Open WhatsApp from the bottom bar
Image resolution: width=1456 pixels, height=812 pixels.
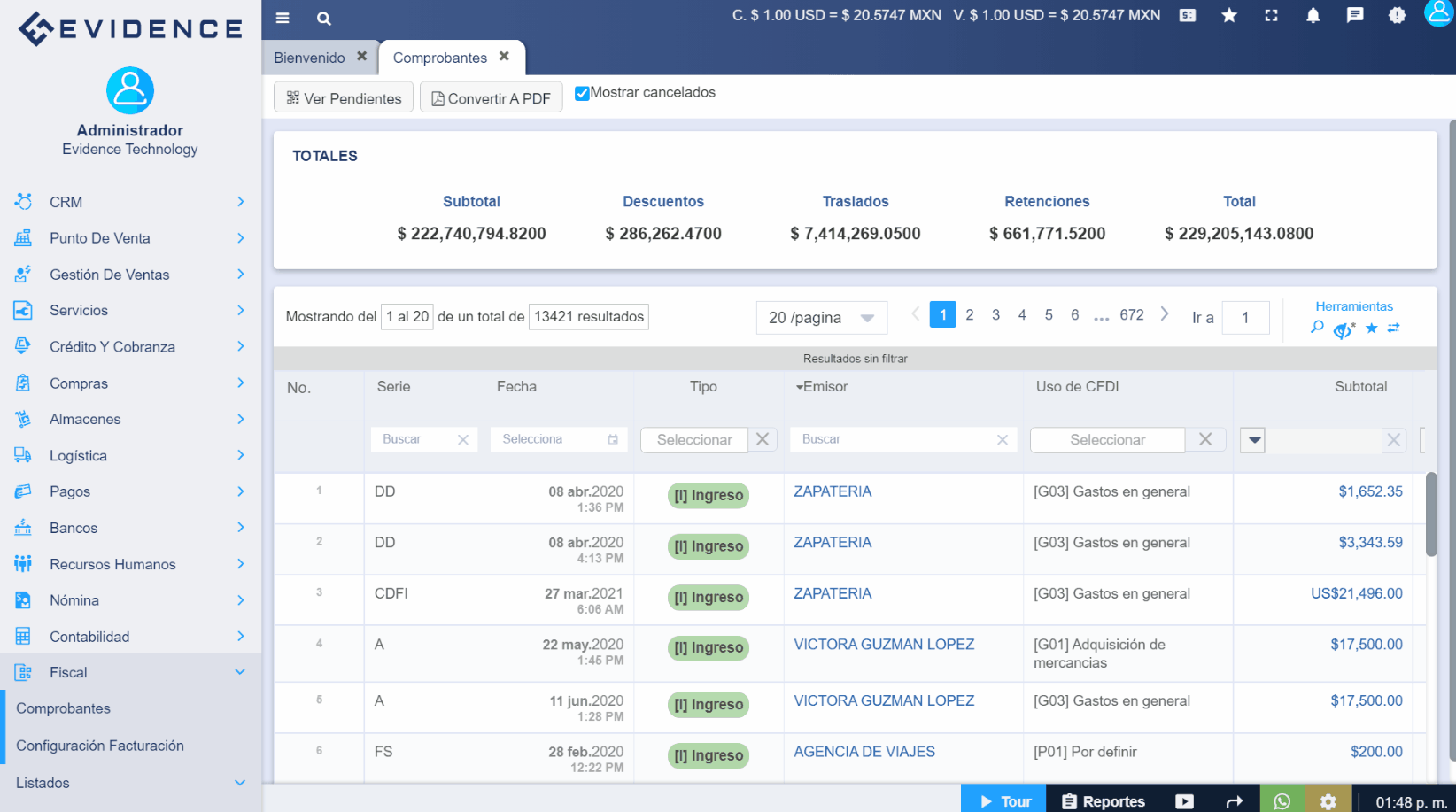(x=1282, y=801)
